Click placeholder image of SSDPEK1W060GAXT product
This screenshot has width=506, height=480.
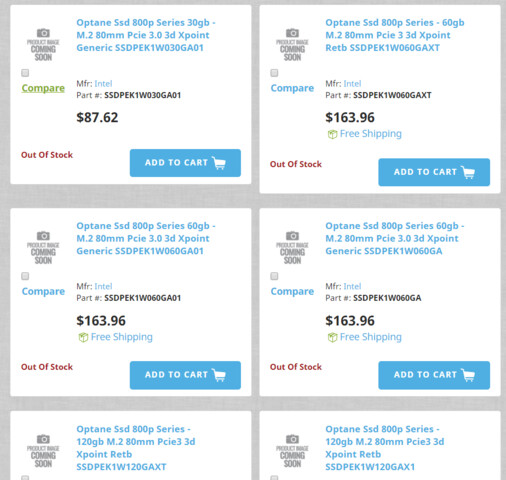(x=292, y=45)
